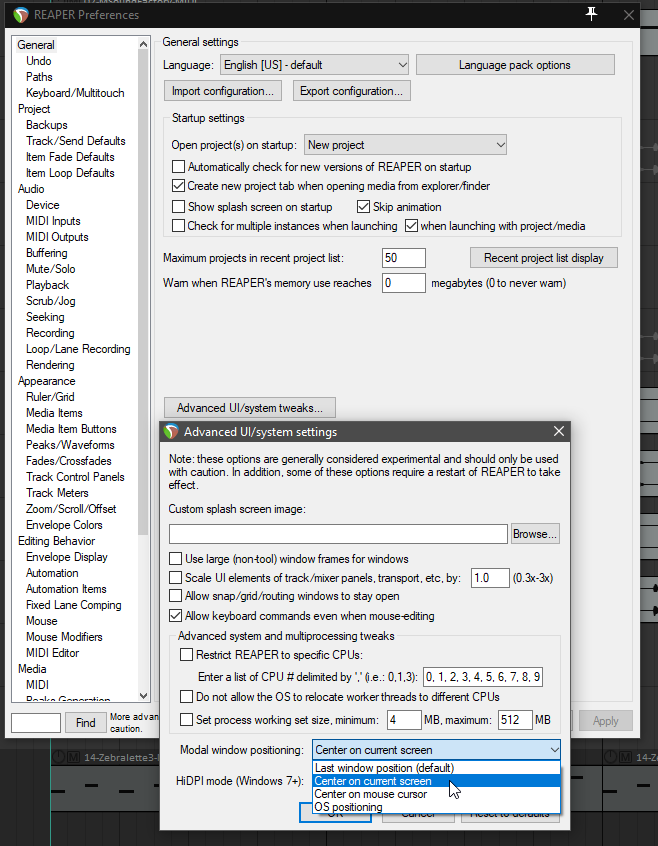Image resolution: width=658 pixels, height=846 pixels.
Task: Click the CPU list input field
Action: [483, 677]
